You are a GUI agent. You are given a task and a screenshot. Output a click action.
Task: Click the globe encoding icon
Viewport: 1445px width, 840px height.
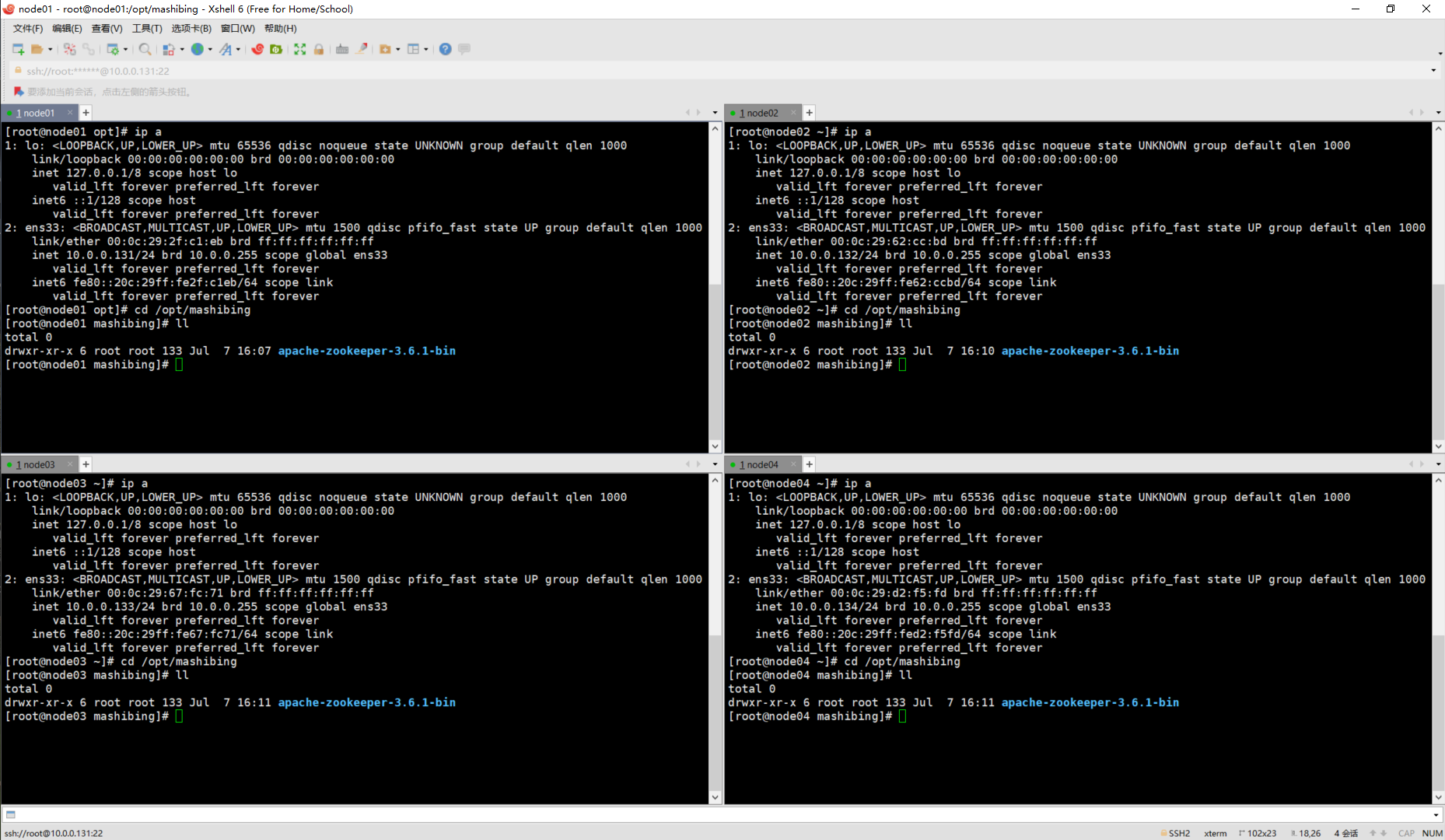198,49
